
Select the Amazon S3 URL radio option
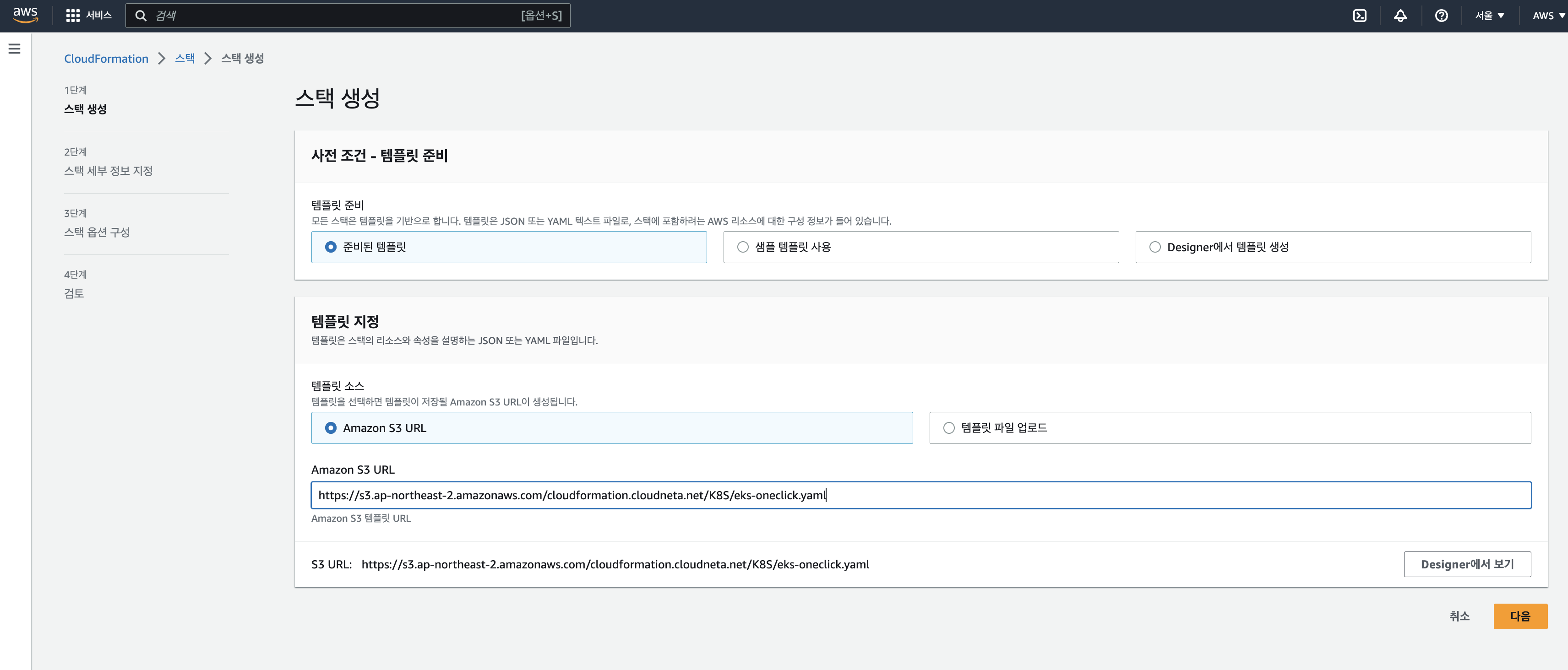coord(331,428)
